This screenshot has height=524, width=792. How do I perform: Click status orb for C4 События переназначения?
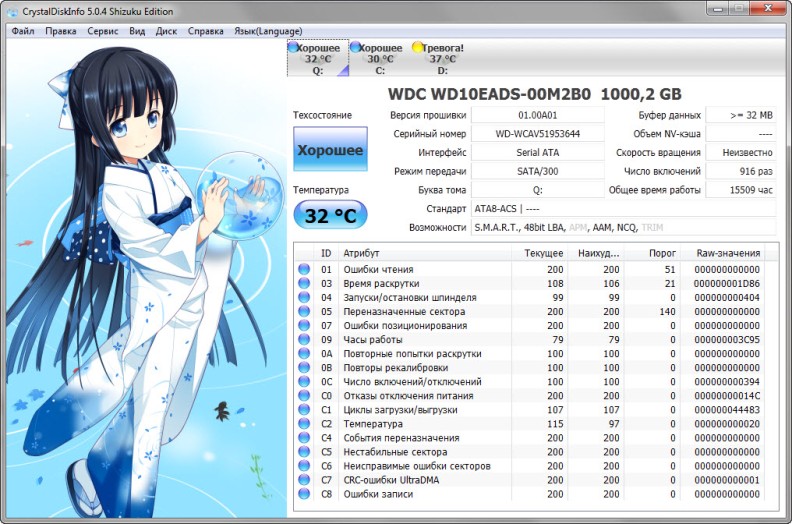click(x=304, y=438)
